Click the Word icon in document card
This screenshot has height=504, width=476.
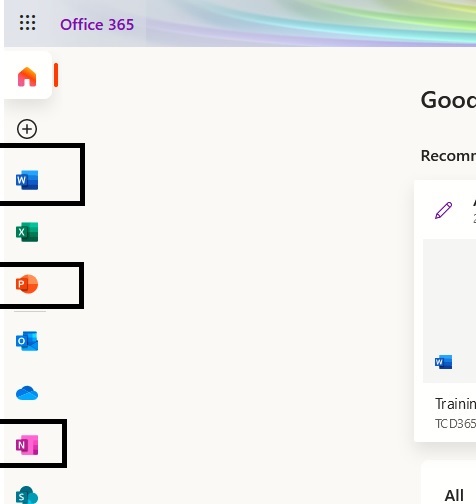click(x=444, y=362)
